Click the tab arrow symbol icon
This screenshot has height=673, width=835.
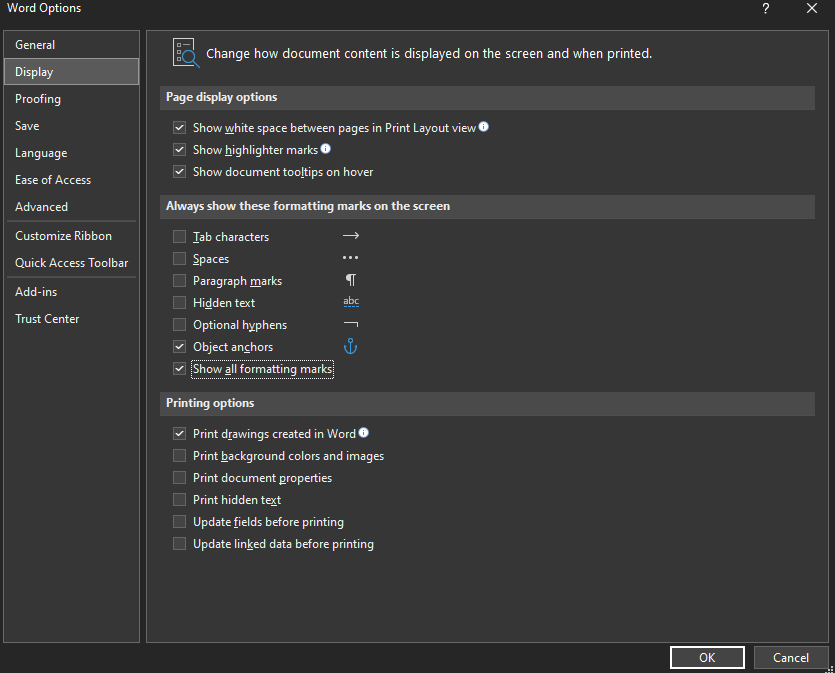(x=350, y=236)
